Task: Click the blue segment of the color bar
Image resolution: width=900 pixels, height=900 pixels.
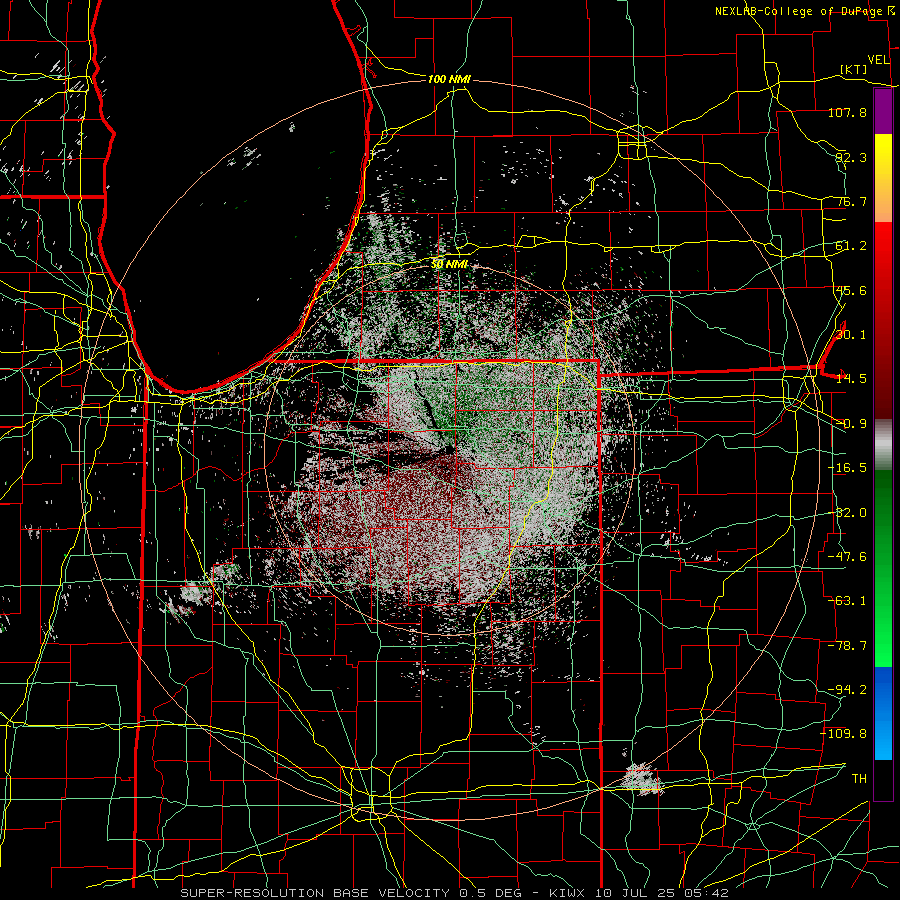Action: [883, 713]
